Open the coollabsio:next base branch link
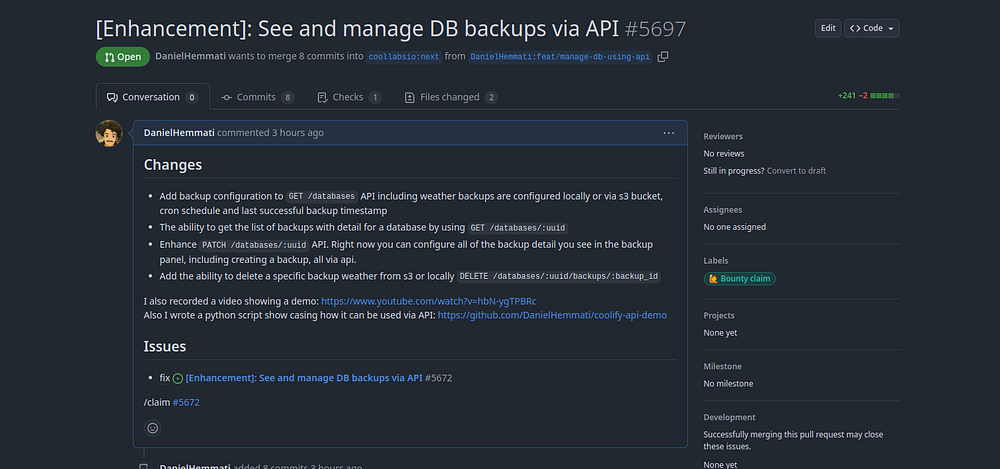 point(404,57)
